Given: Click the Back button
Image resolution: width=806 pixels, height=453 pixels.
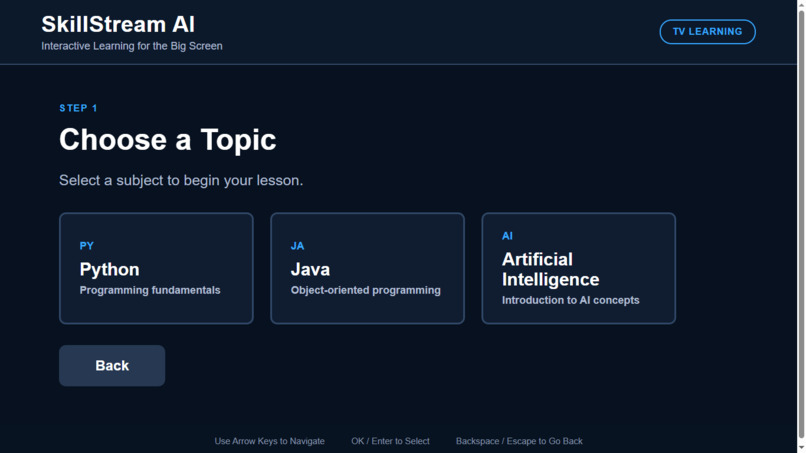Looking at the screenshot, I should tap(112, 366).
